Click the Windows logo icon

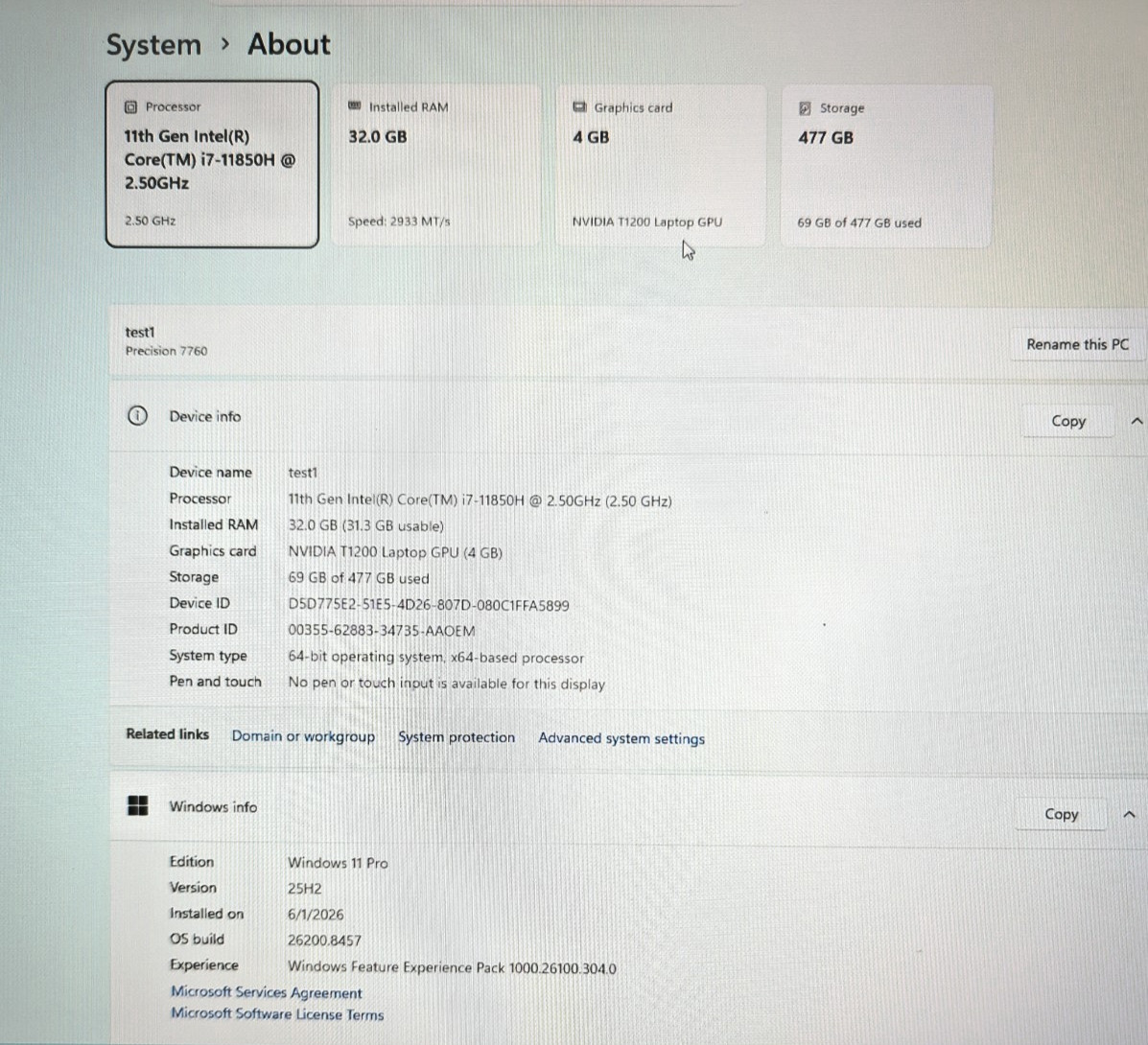[138, 805]
